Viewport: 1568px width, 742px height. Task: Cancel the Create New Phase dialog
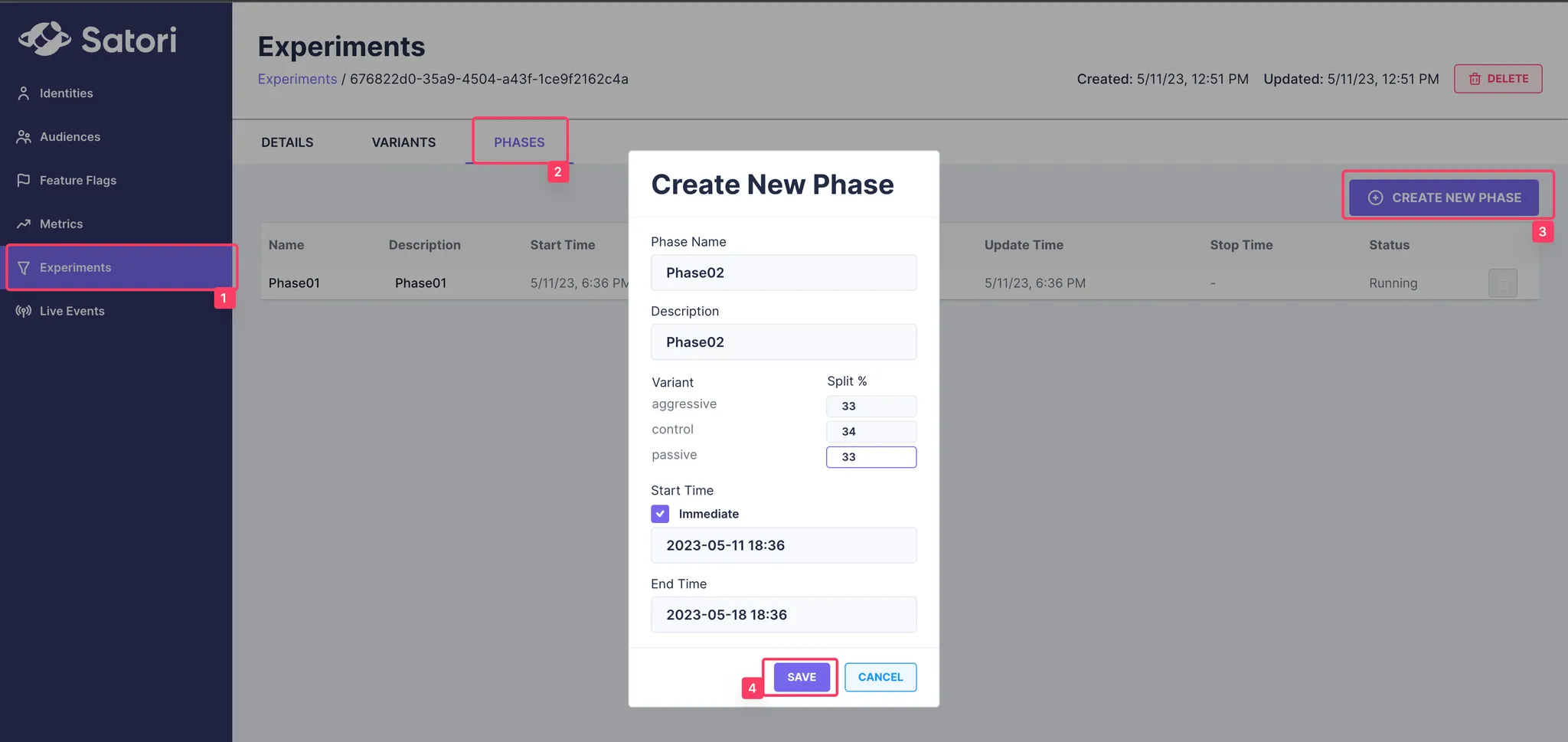coord(880,677)
